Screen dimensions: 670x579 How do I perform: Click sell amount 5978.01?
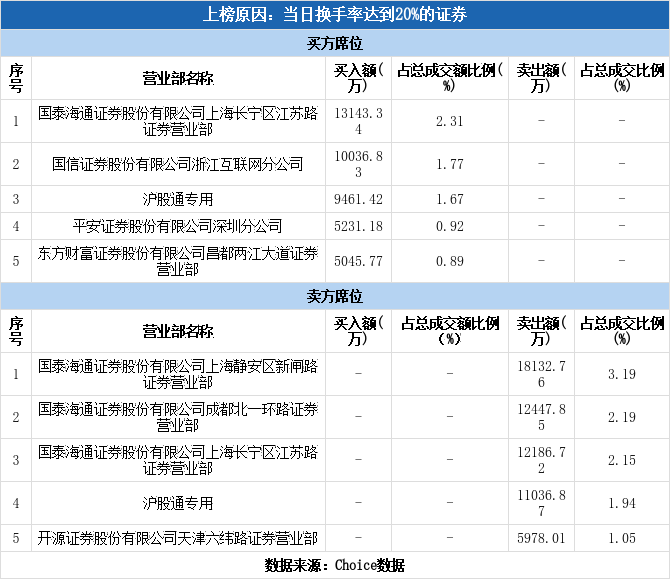click(x=541, y=538)
